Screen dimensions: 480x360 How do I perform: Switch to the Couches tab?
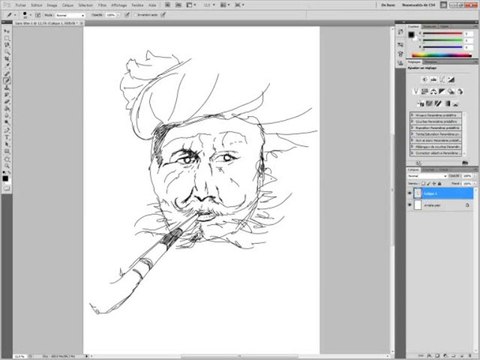429,170
